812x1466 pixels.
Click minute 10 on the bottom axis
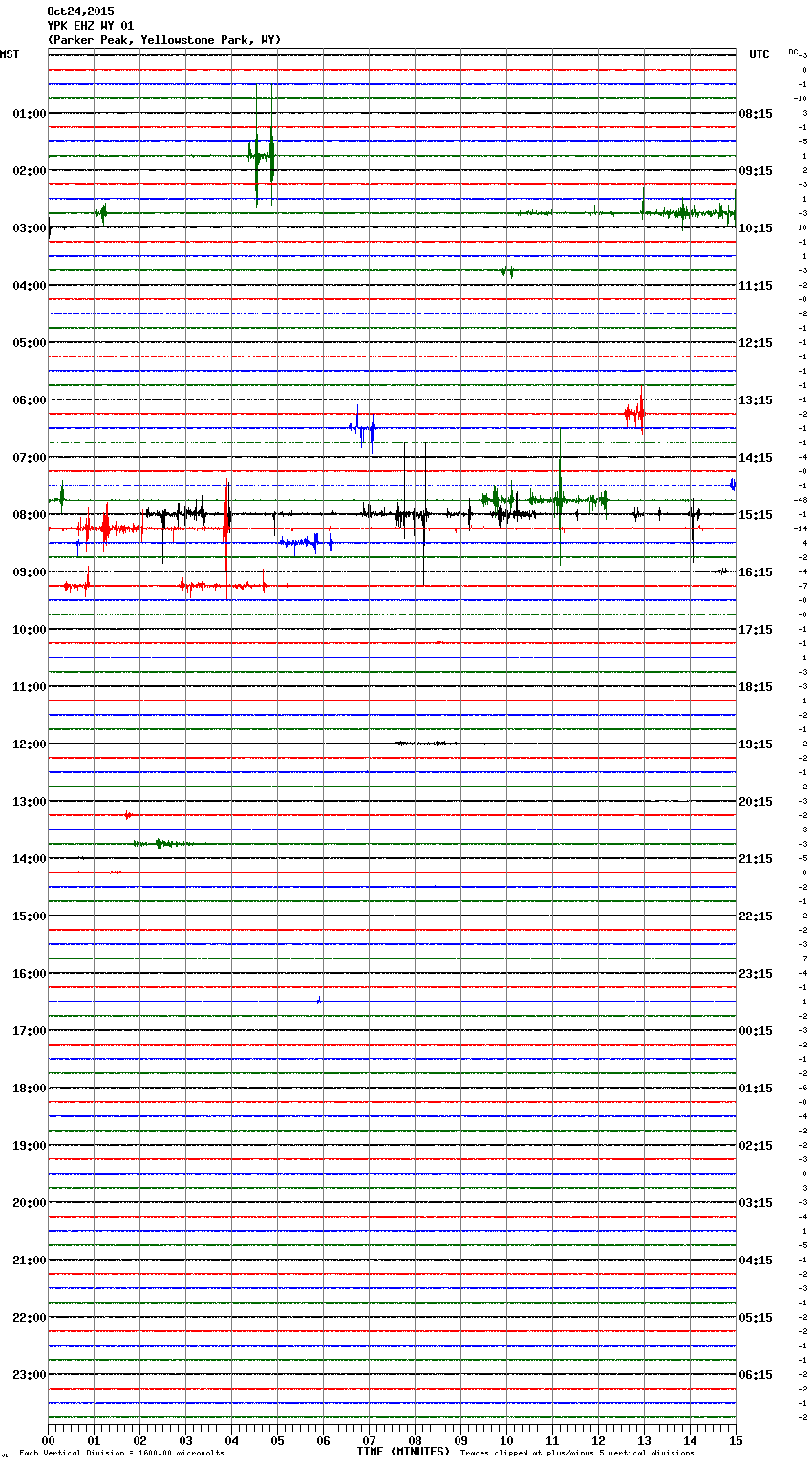pyautogui.click(x=506, y=1440)
